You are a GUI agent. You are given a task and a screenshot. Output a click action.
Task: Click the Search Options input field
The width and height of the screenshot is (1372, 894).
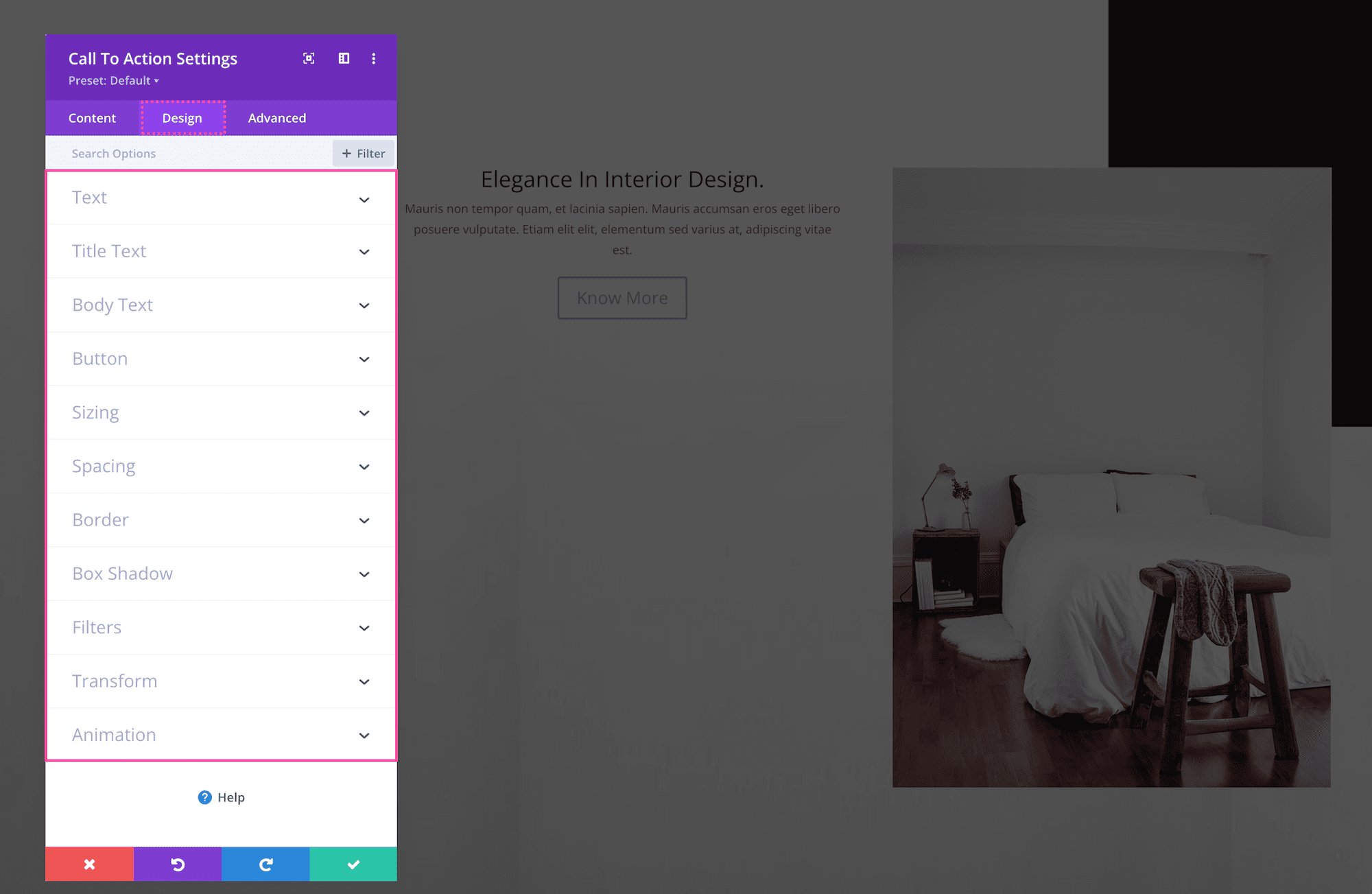coord(171,153)
